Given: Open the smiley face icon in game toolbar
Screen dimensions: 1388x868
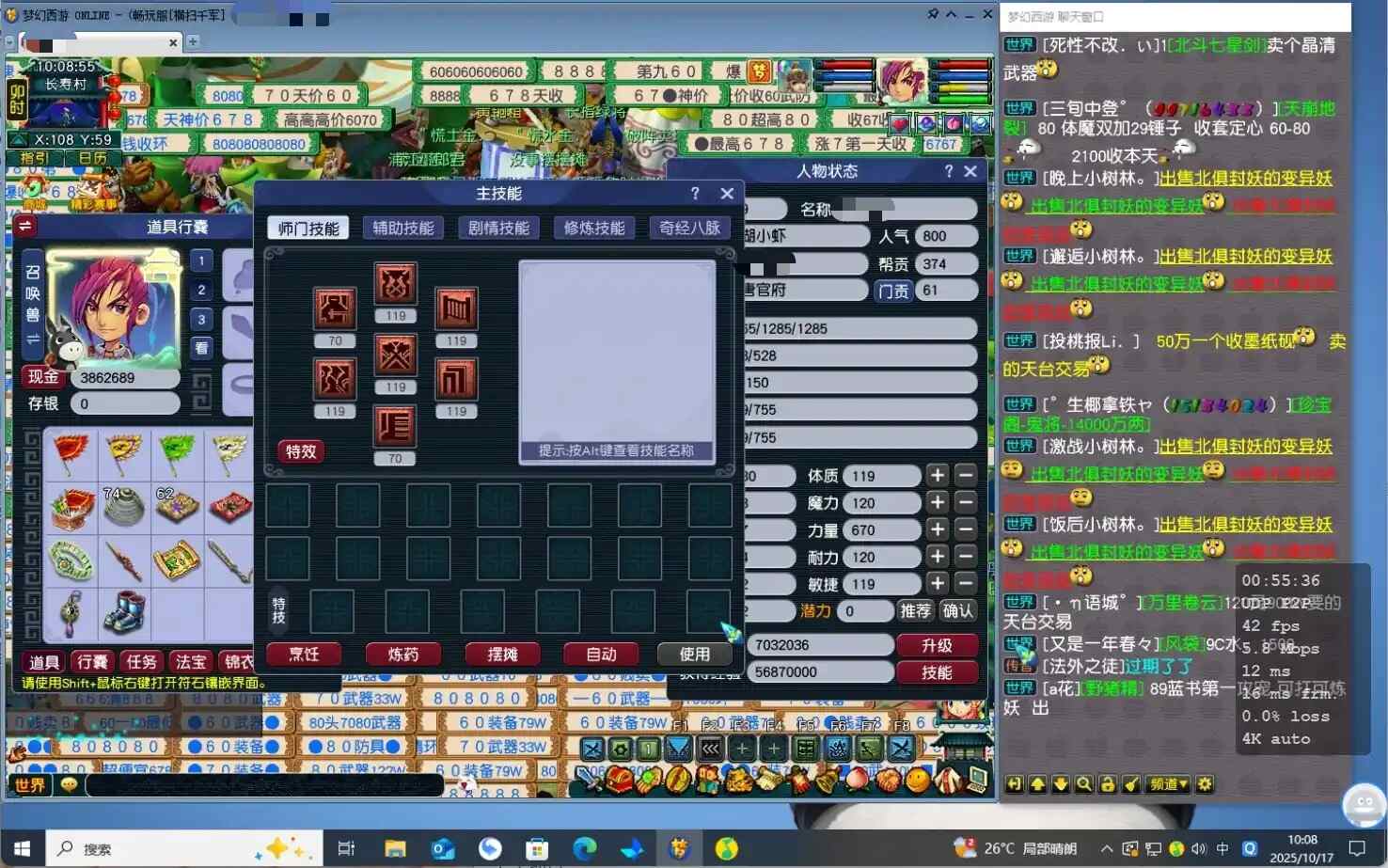Looking at the screenshot, I should (917, 779).
